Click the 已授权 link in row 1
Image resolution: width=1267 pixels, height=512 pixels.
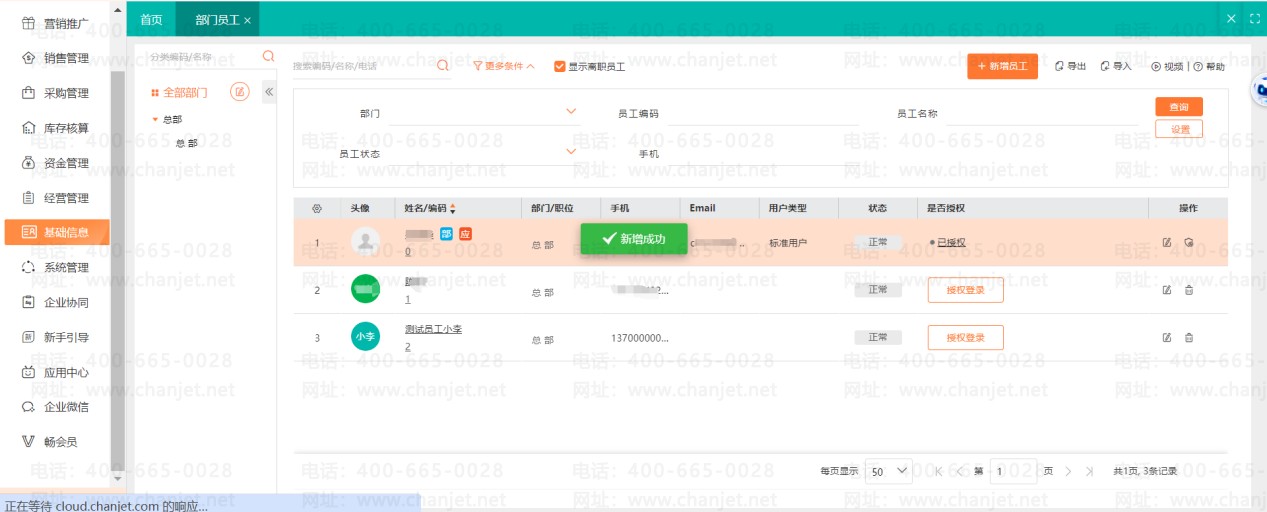tap(951, 242)
